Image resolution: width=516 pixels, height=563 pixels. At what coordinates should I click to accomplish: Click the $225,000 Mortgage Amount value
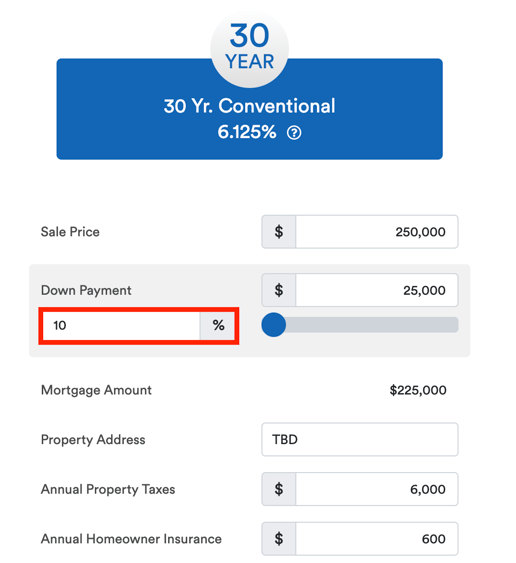(x=418, y=390)
